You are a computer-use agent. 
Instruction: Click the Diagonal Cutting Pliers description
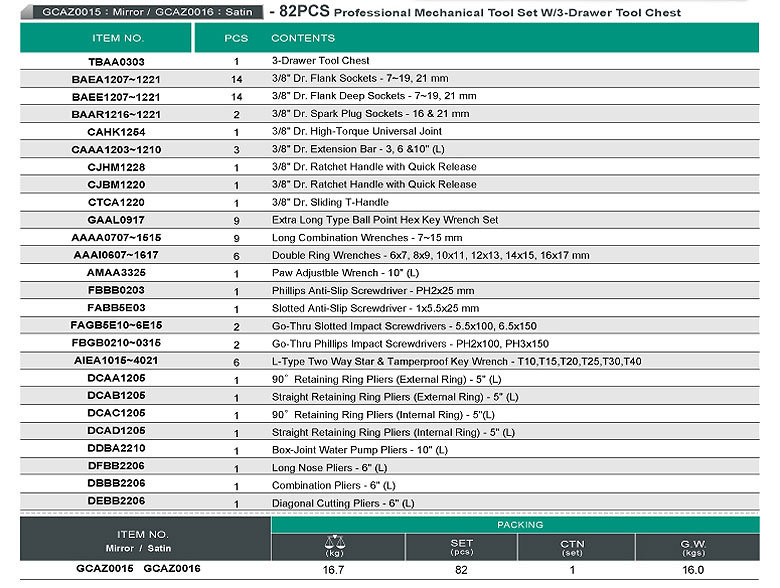343,503
